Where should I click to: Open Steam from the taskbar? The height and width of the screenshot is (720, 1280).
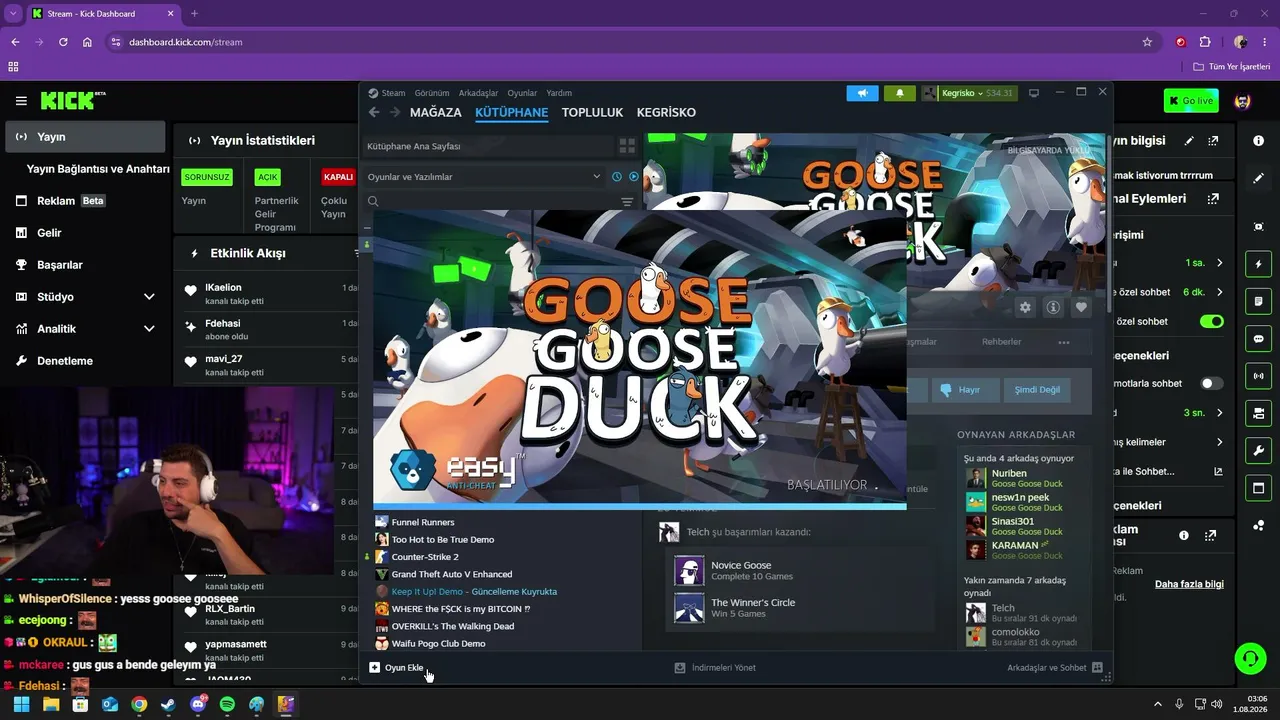[168, 704]
